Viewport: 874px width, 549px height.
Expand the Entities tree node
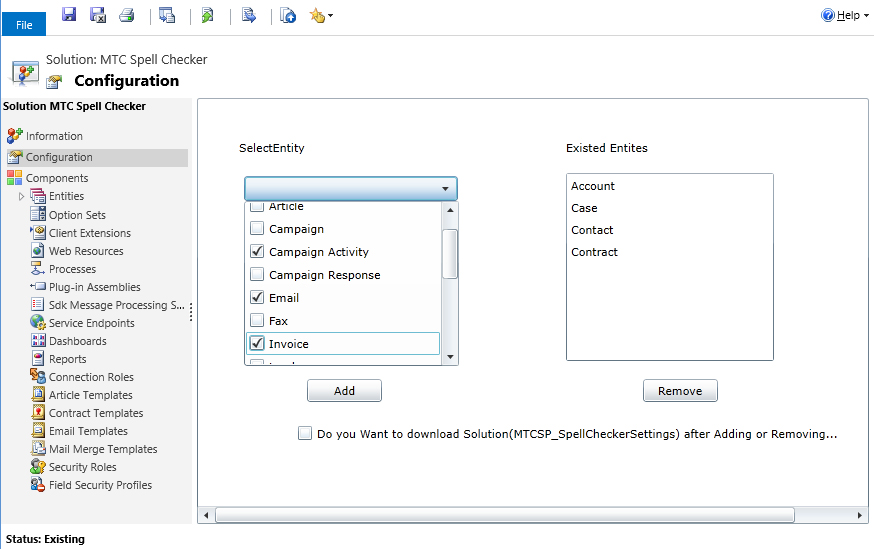click(21, 197)
